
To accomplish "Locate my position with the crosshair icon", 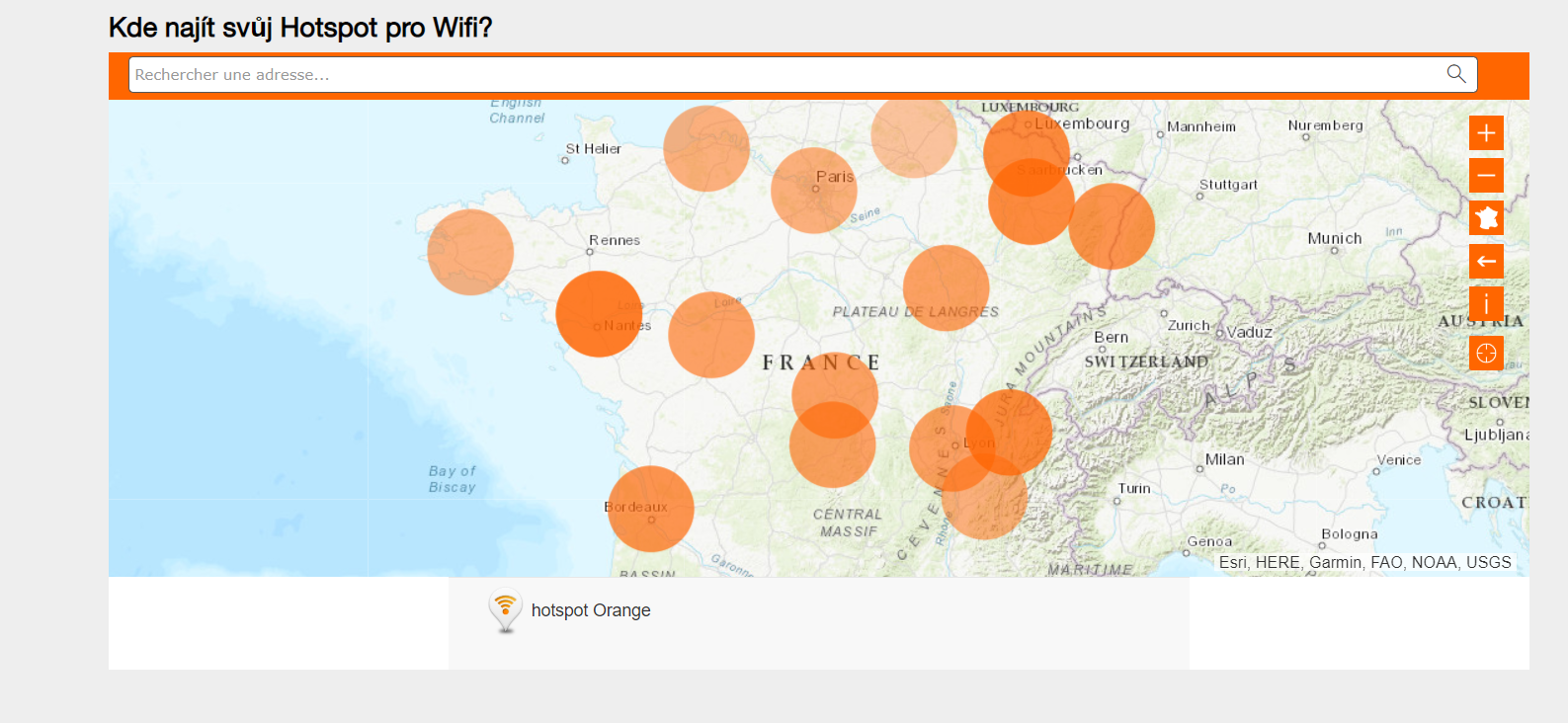I will (1486, 353).
